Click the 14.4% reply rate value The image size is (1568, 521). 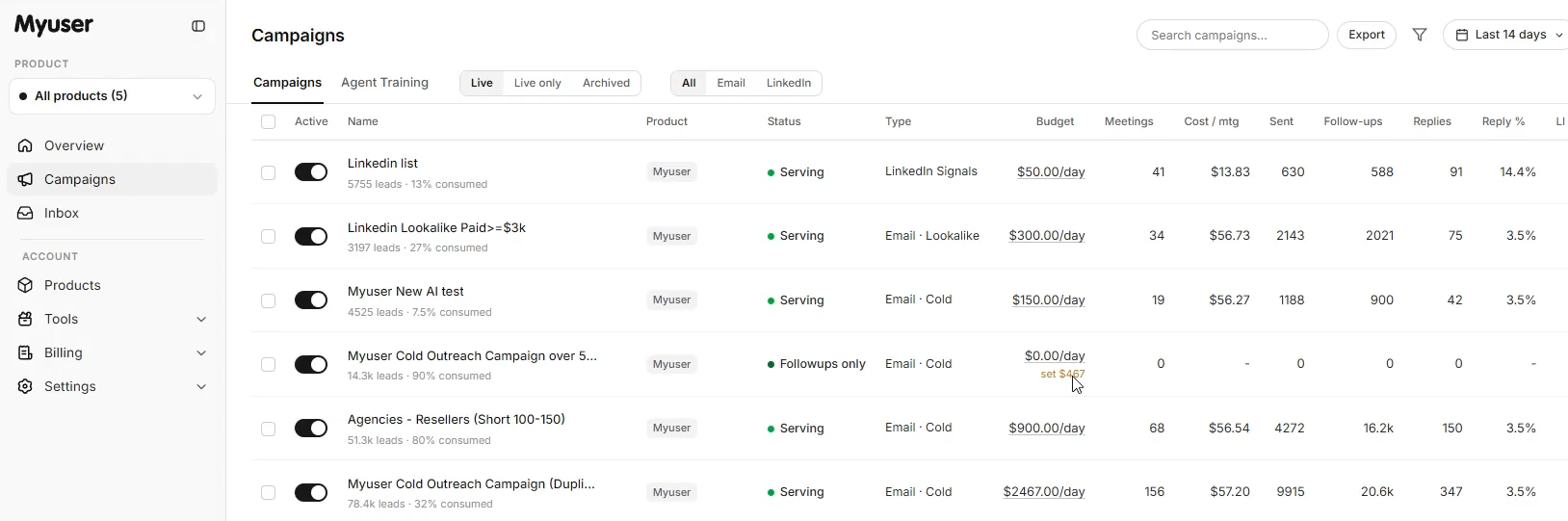(x=1518, y=172)
